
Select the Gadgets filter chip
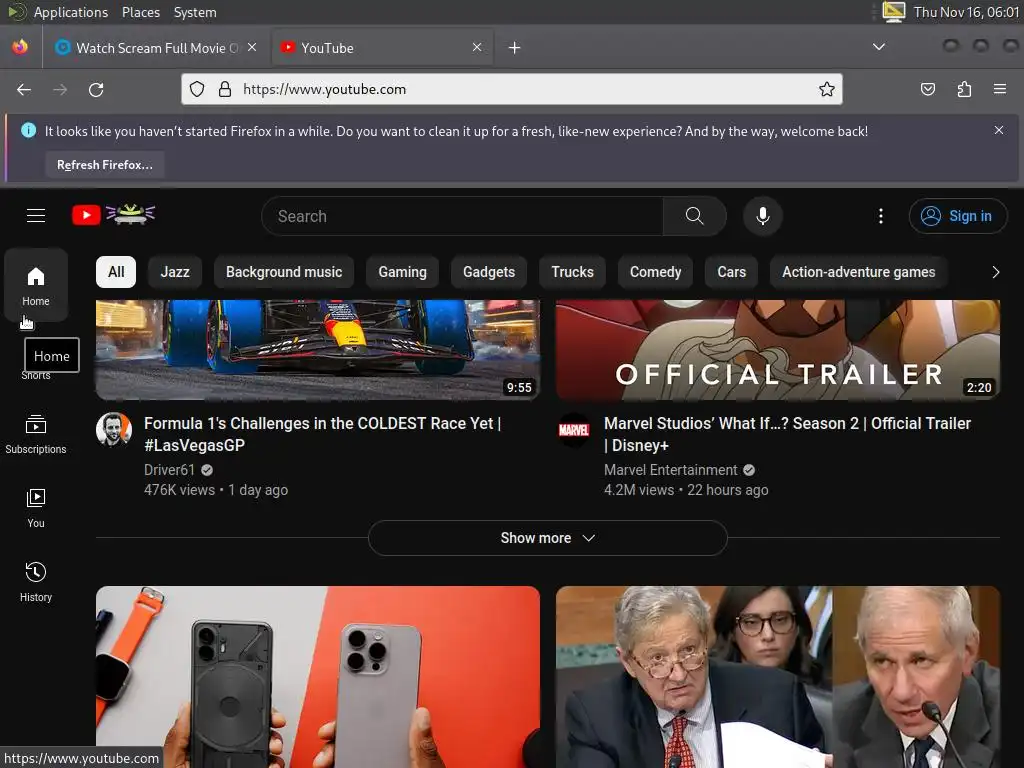[488, 272]
